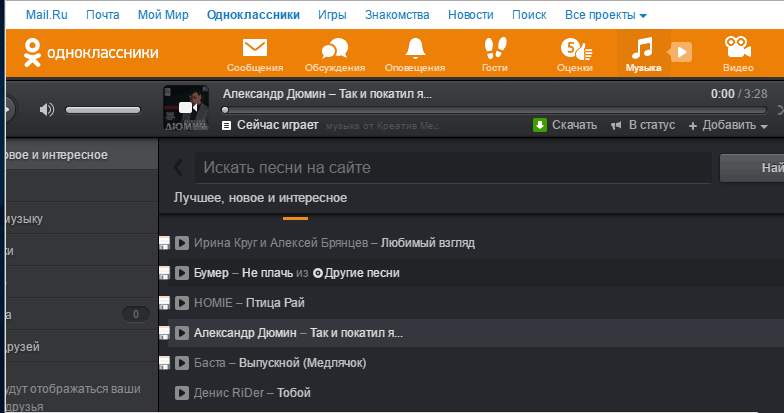Open the Сообщения envelope icon
Screen dimensions: 784x413
[255, 48]
